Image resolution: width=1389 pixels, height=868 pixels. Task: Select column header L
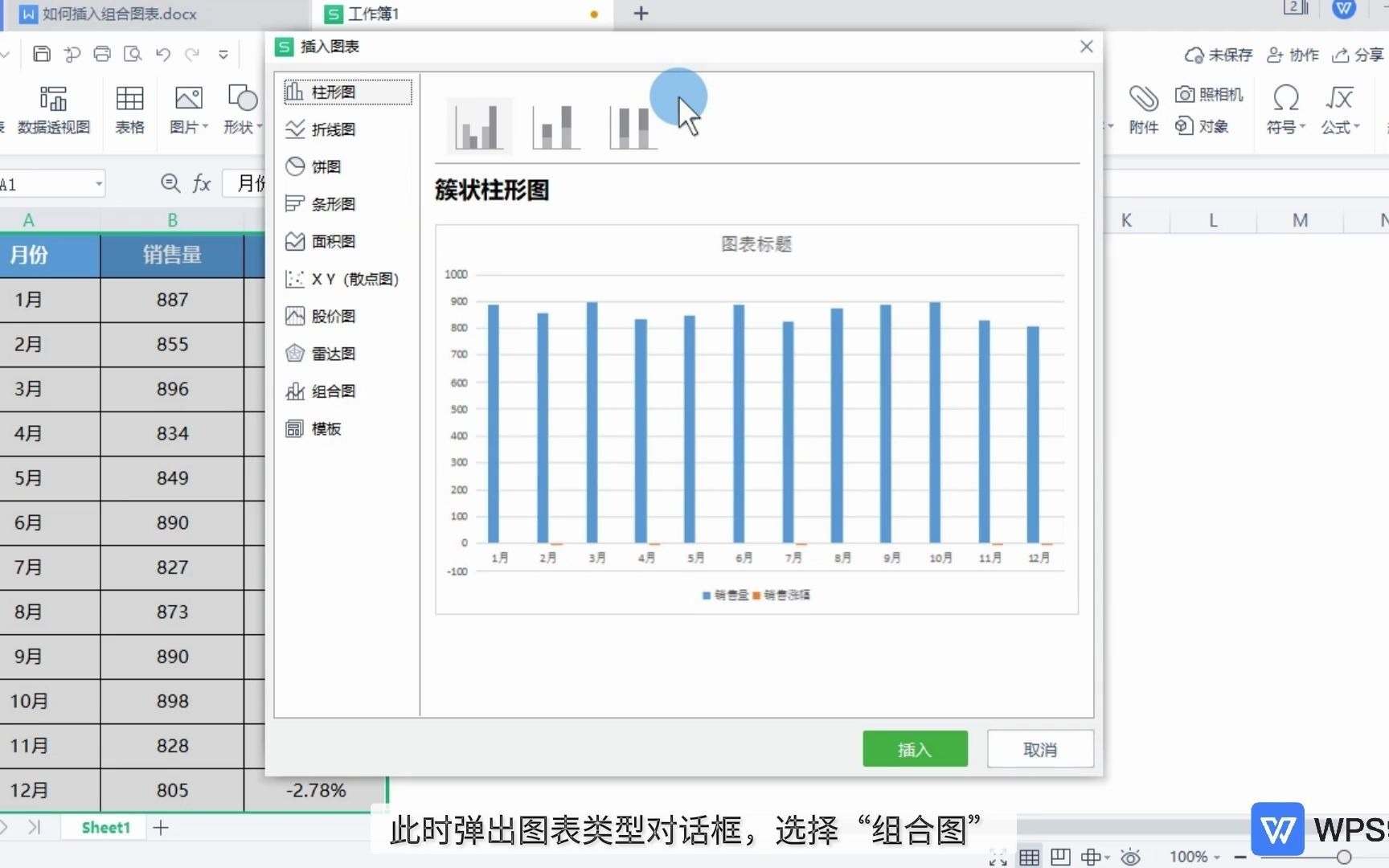pos(1213,220)
